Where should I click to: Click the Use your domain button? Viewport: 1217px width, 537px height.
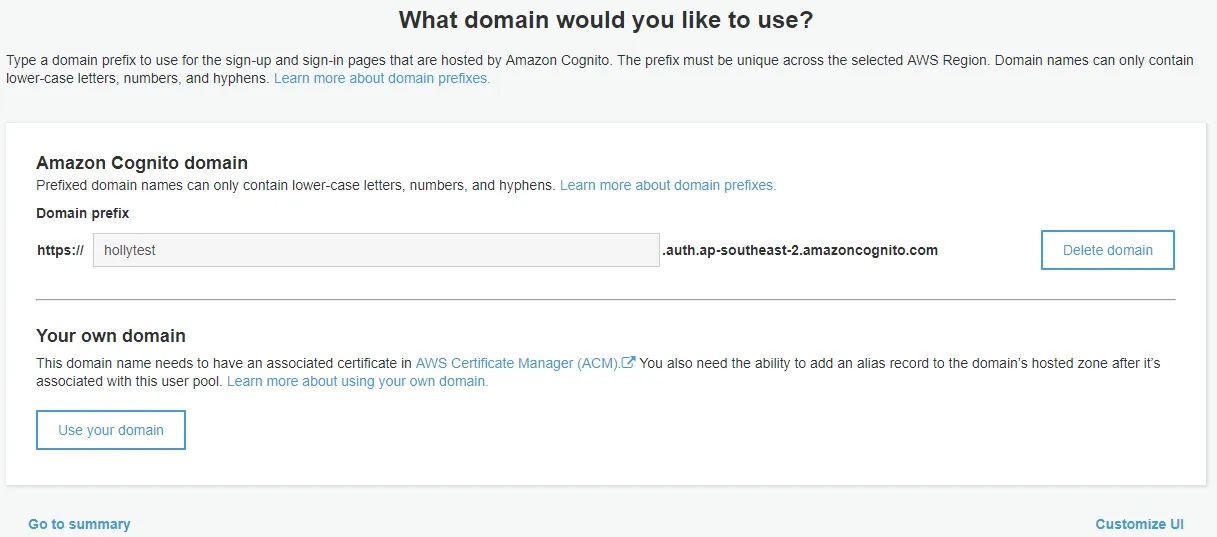(111, 430)
